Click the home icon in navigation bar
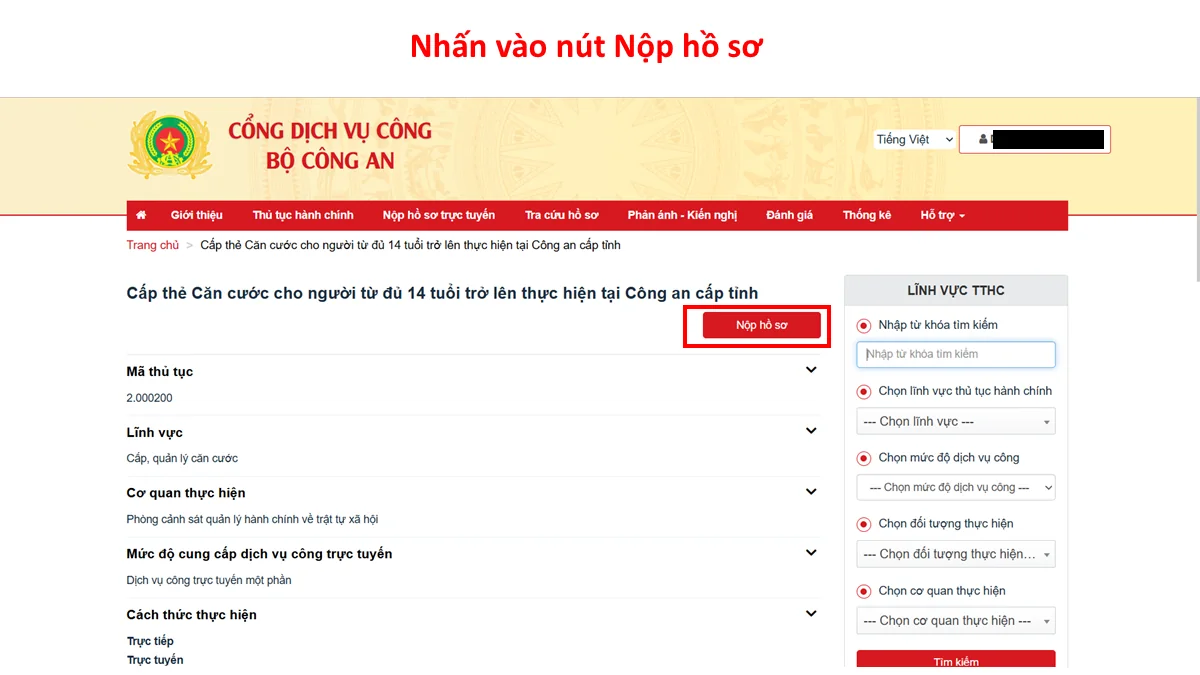1200x675 pixels. tap(141, 215)
